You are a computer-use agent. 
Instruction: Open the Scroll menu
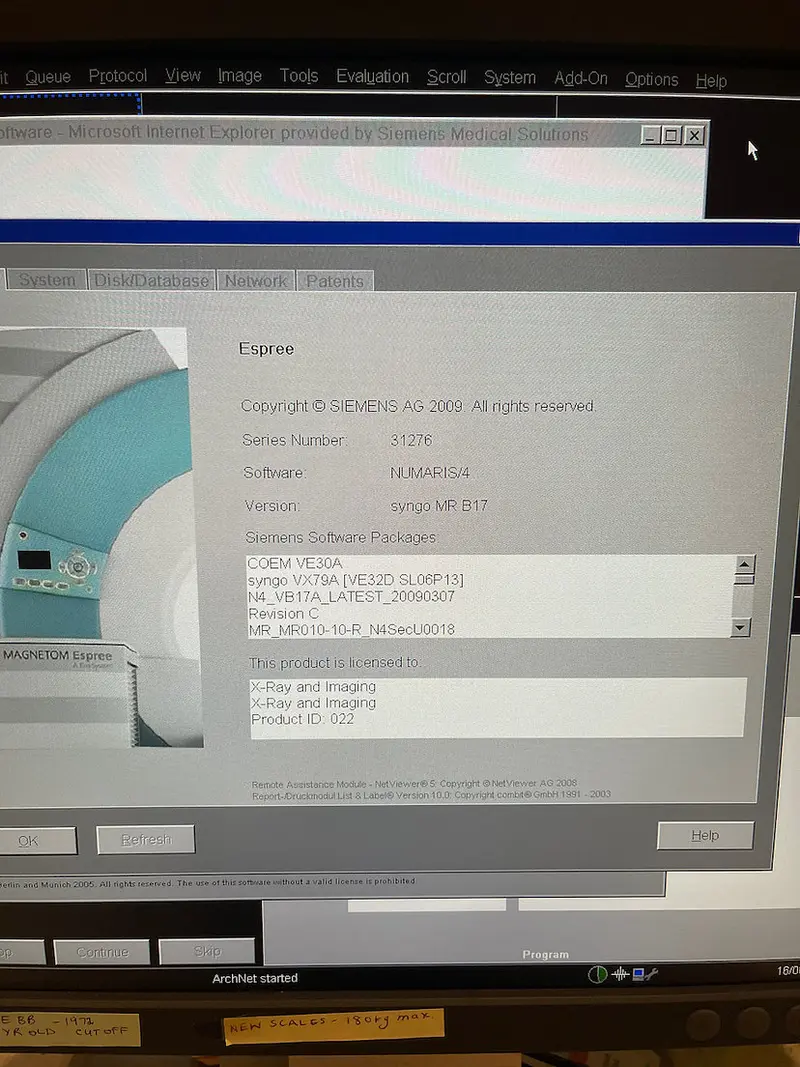coord(446,77)
